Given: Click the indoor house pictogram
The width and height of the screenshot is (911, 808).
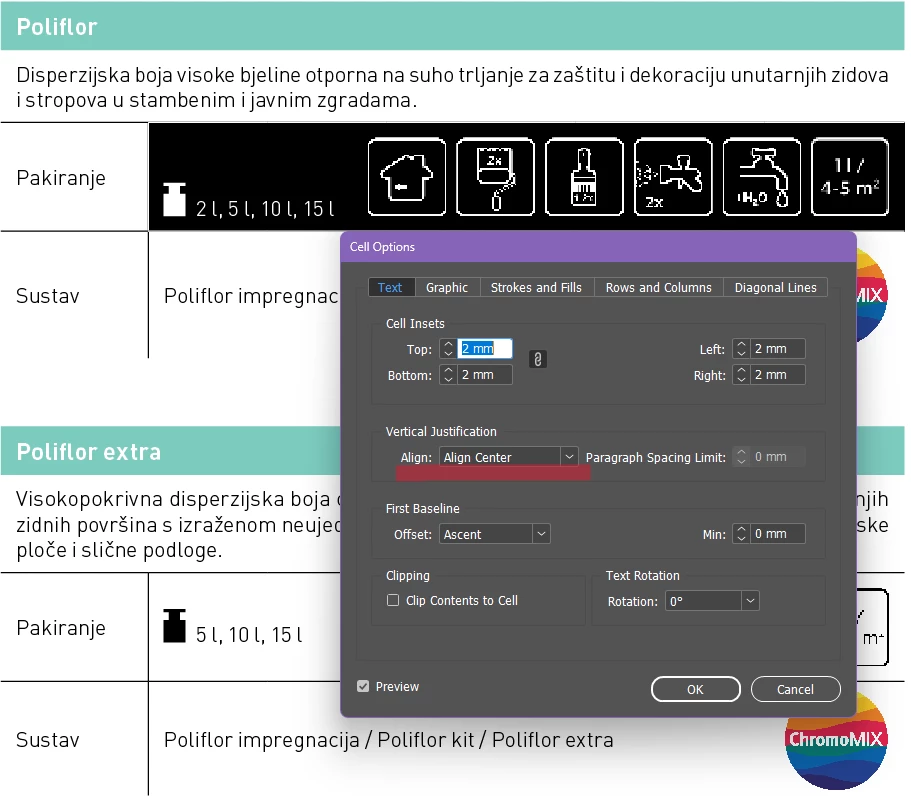Looking at the screenshot, I should pyautogui.click(x=407, y=177).
